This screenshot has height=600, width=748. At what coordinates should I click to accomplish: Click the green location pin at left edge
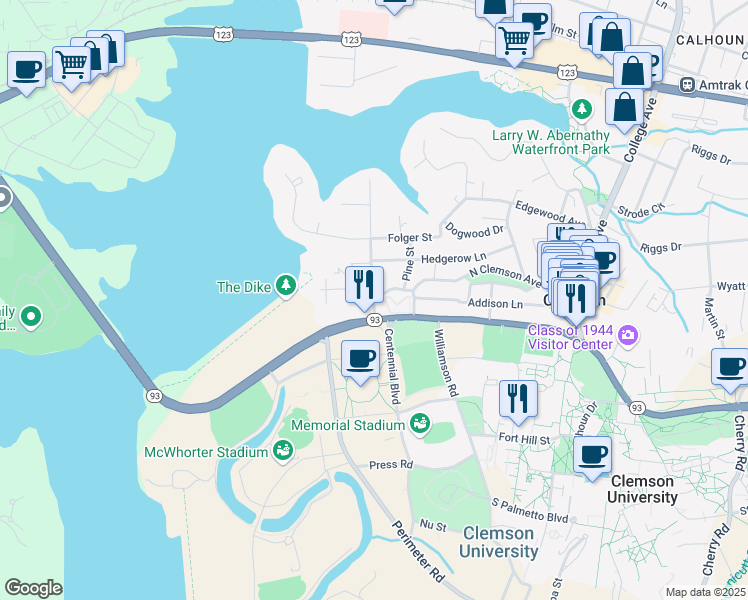(x=31, y=317)
